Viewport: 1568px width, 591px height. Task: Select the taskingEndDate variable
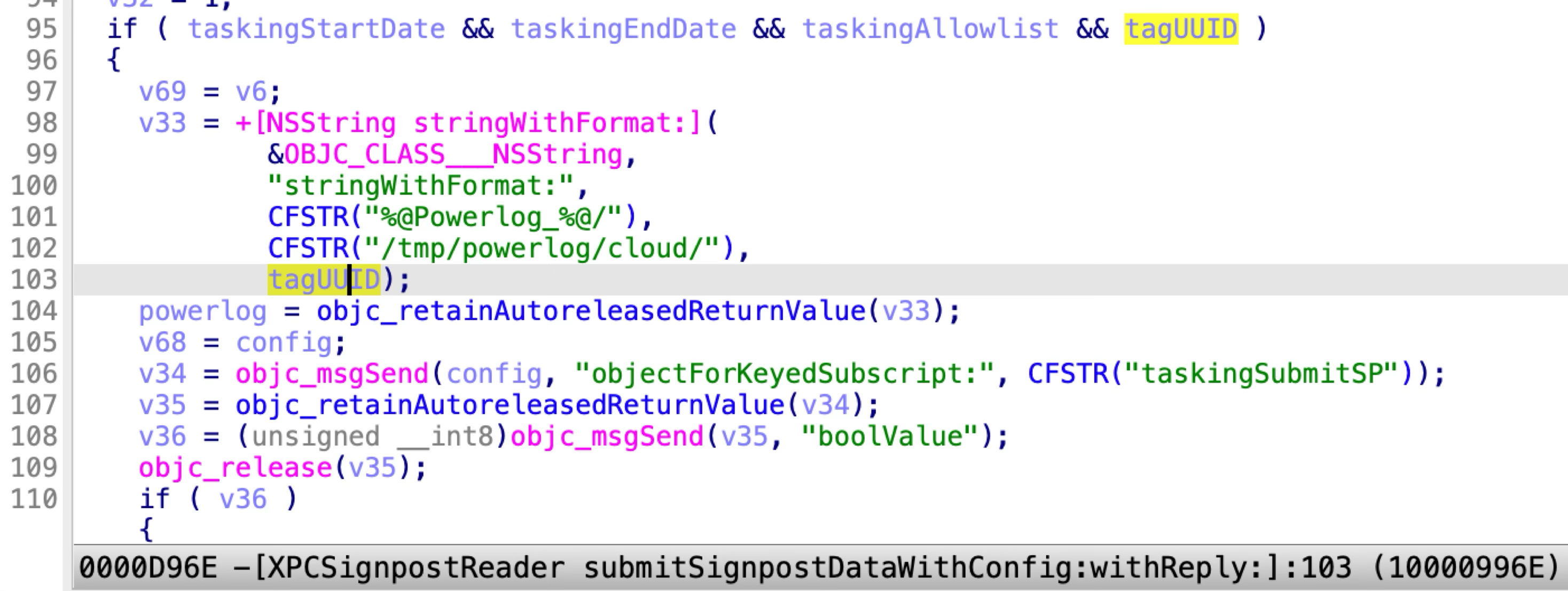coord(623,29)
